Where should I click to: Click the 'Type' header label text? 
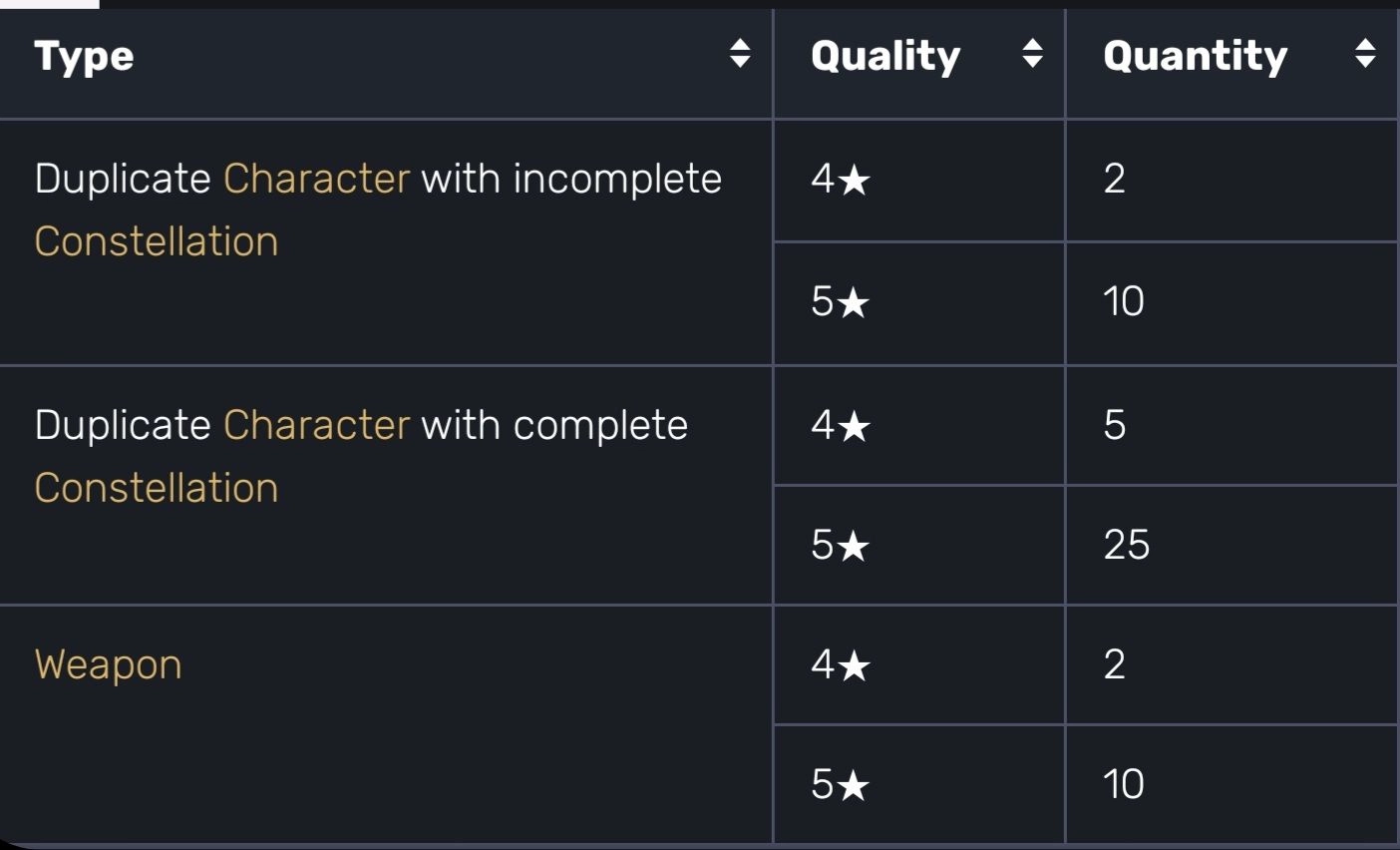84,56
